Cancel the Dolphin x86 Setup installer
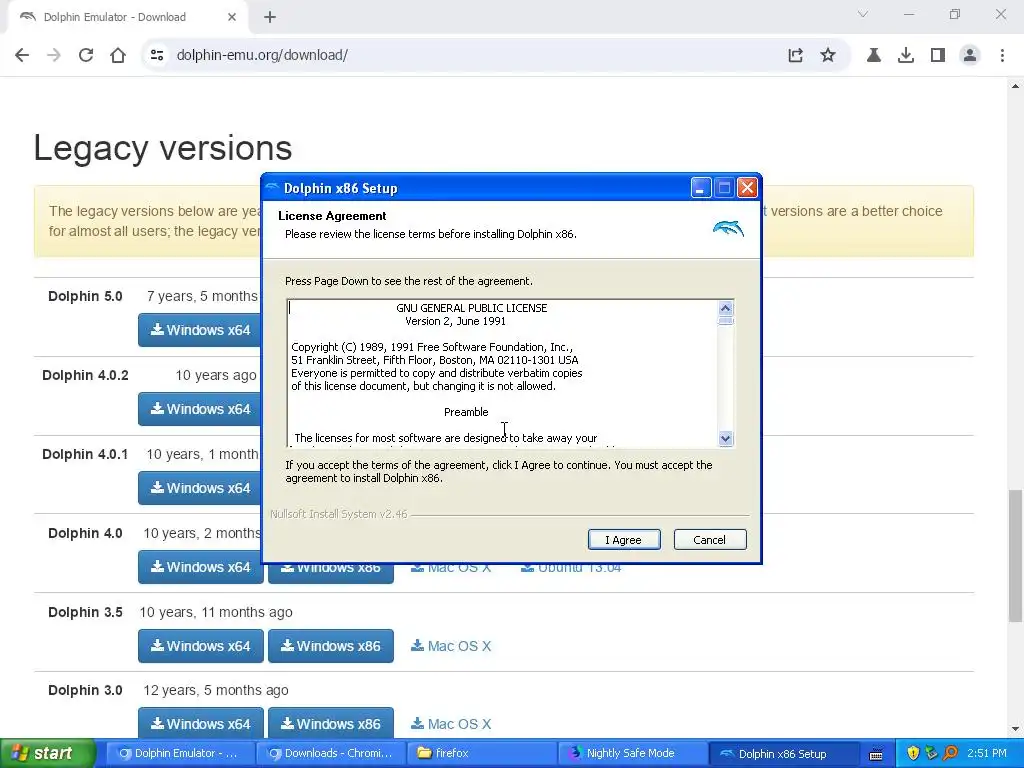This screenshot has height=768, width=1024. coord(710,539)
